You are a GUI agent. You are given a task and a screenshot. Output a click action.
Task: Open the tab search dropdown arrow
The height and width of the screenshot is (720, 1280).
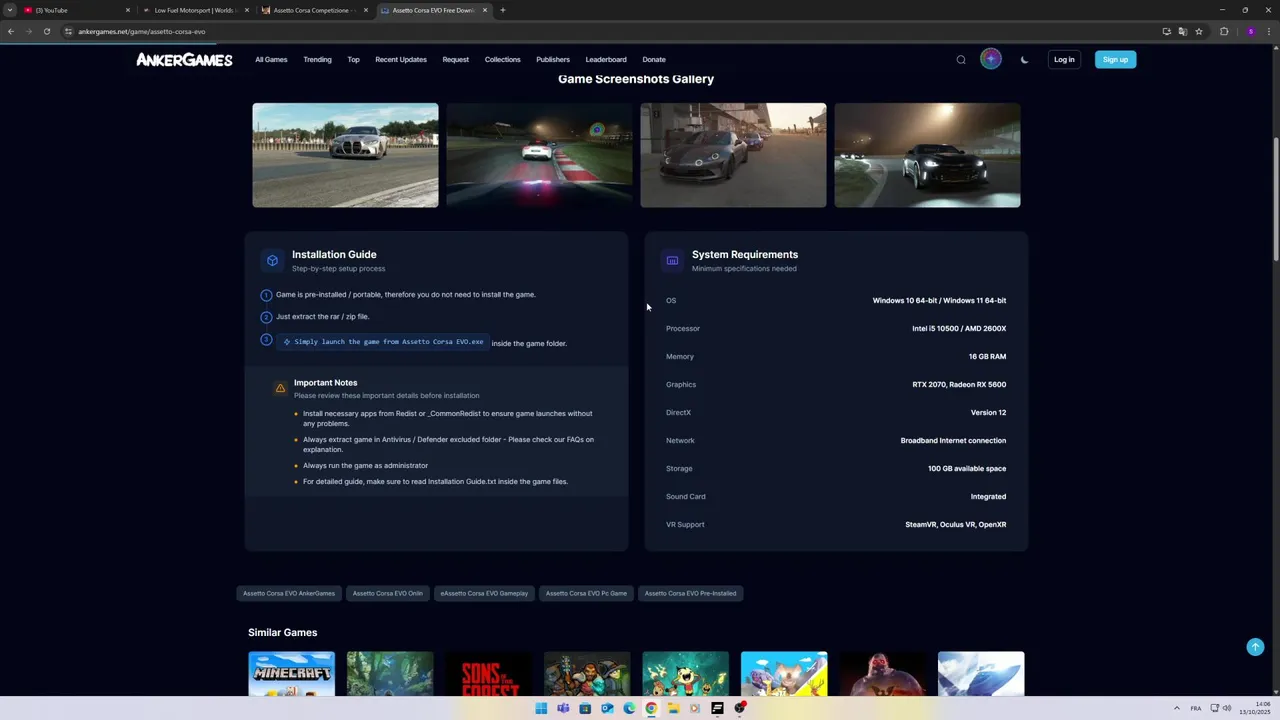9,10
